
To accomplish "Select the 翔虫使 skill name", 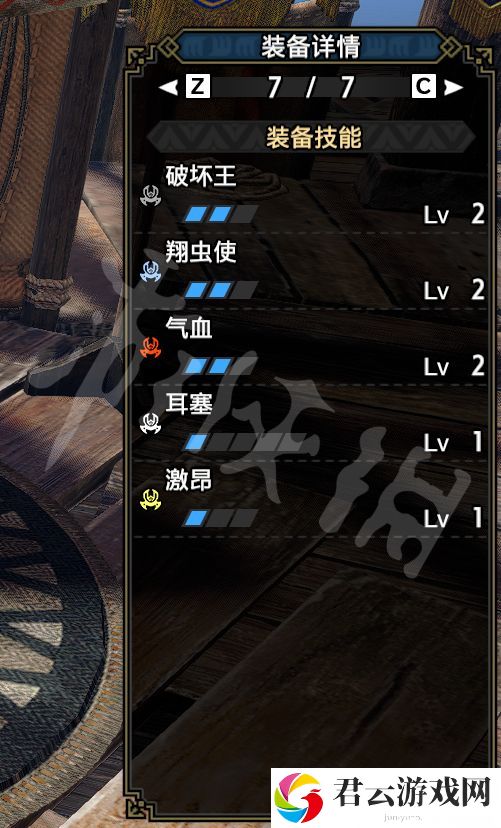I will pos(201,252).
